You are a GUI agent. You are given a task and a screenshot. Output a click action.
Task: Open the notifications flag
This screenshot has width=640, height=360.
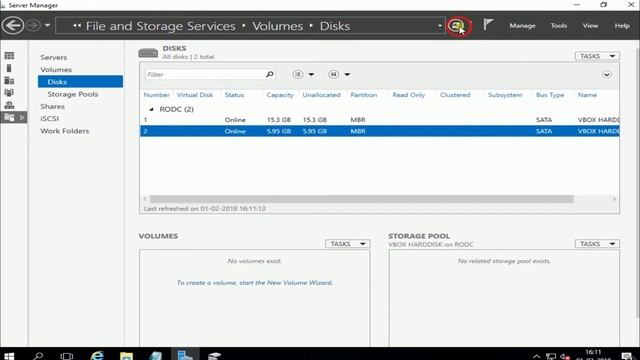click(x=488, y=24)
